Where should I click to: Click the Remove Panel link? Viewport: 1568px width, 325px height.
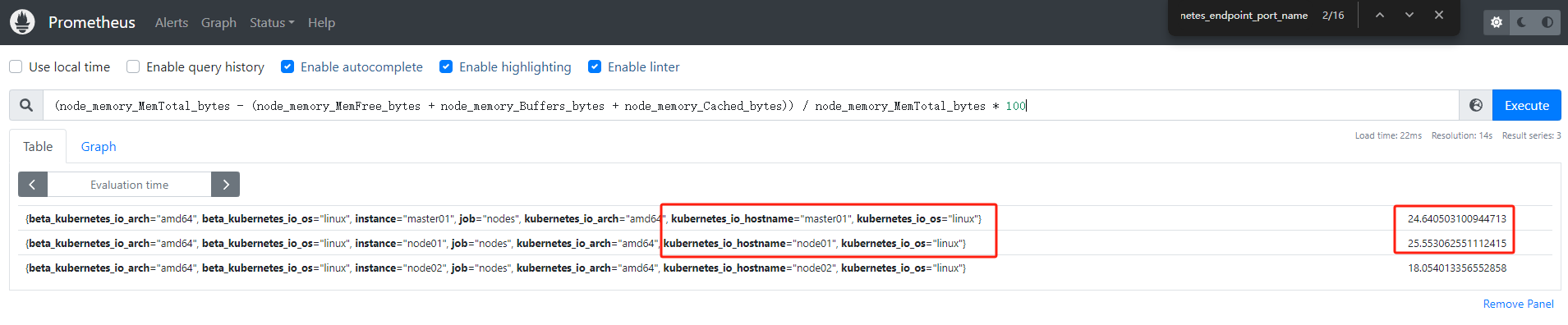1518,304
